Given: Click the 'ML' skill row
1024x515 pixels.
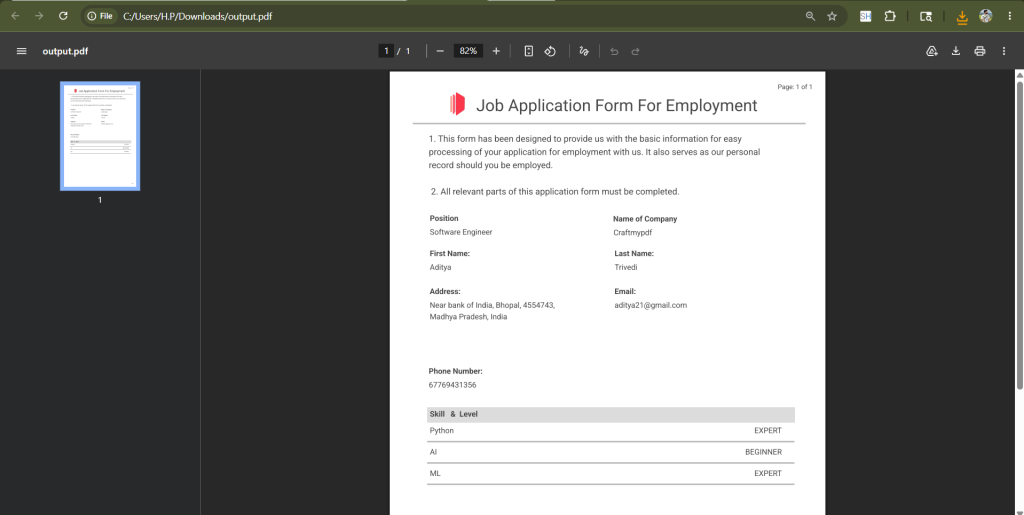Looking at the screenshot, I should click(x=611, y=473).
